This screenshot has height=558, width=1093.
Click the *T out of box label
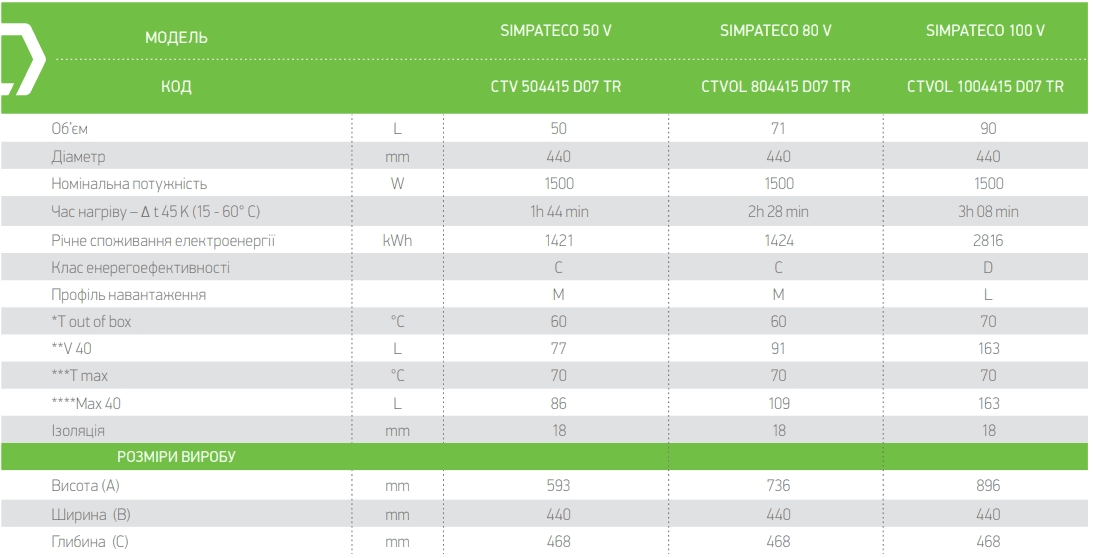pyautogui.click(x=91, y=322)
